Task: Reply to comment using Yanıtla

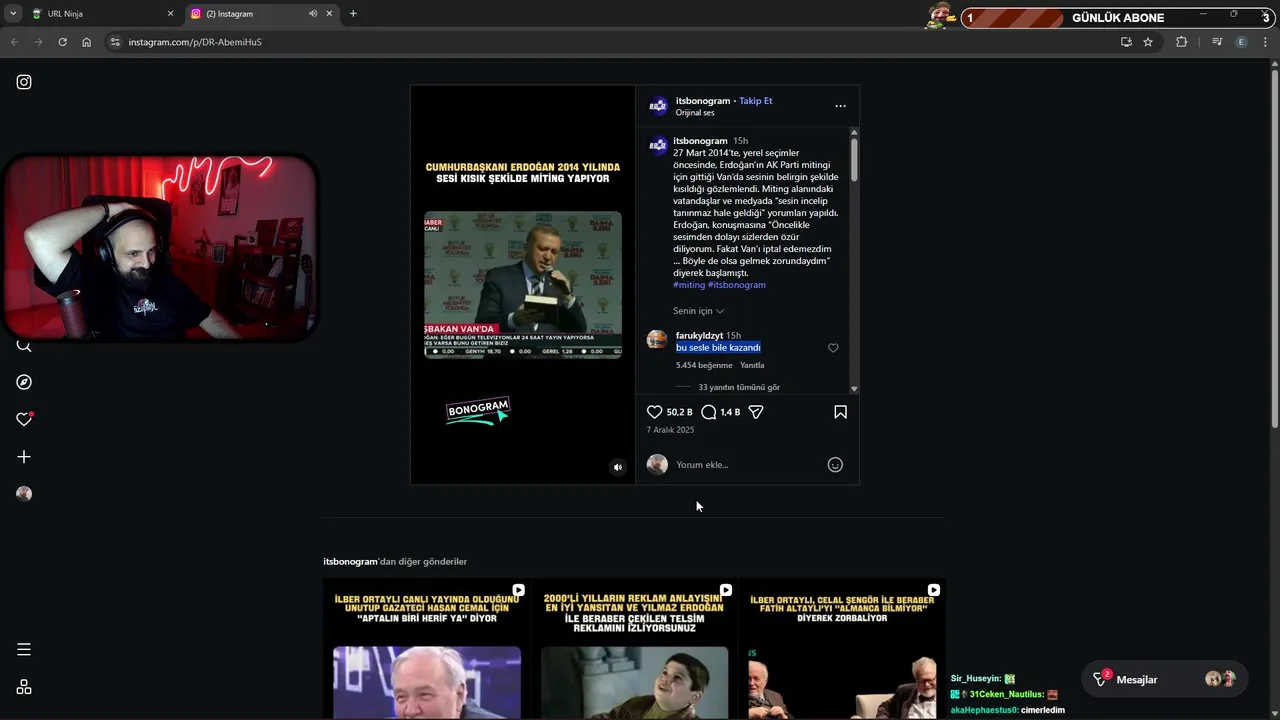Action: point(752,366)
